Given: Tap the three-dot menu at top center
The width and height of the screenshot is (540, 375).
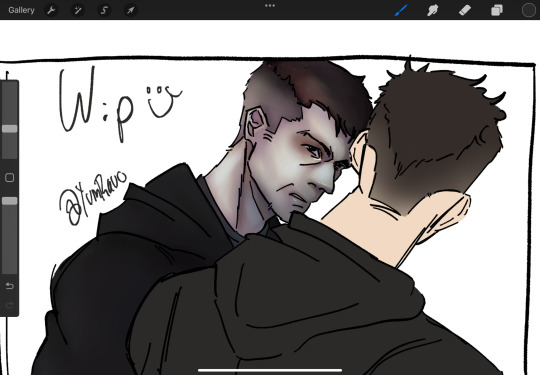Looking at the screenshot, I should [x=270, y=6].
